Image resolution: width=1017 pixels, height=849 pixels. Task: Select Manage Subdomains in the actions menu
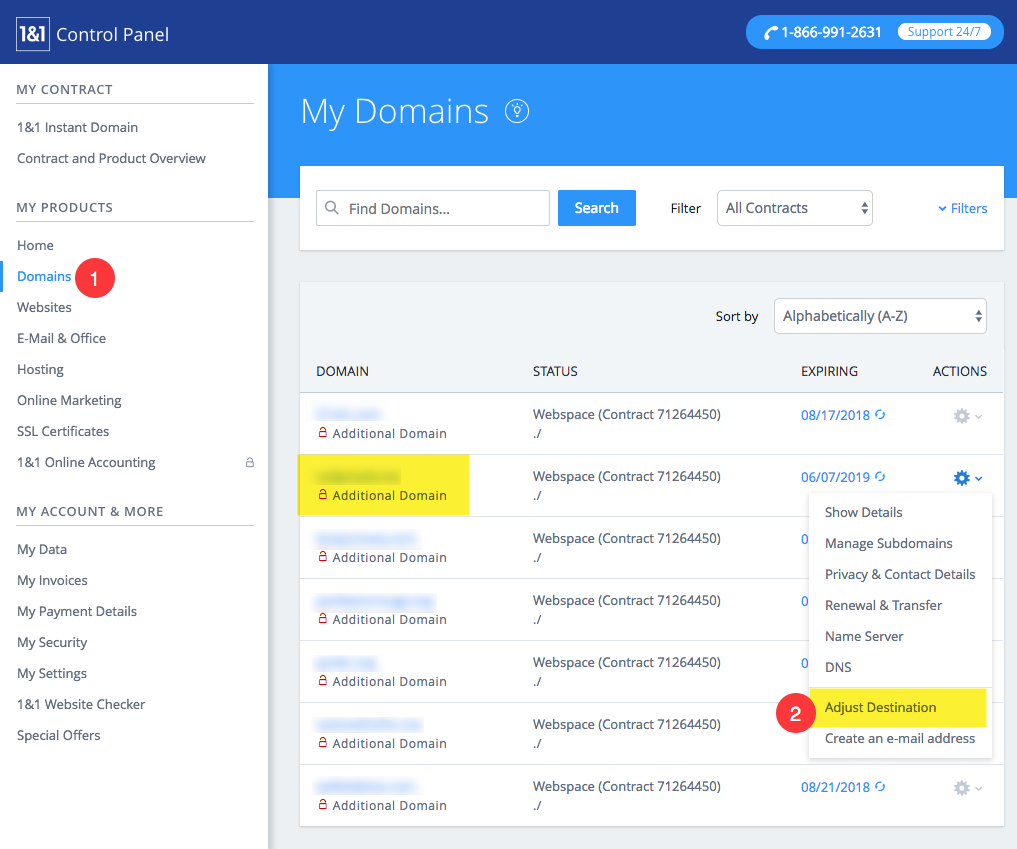click(889, 544)
